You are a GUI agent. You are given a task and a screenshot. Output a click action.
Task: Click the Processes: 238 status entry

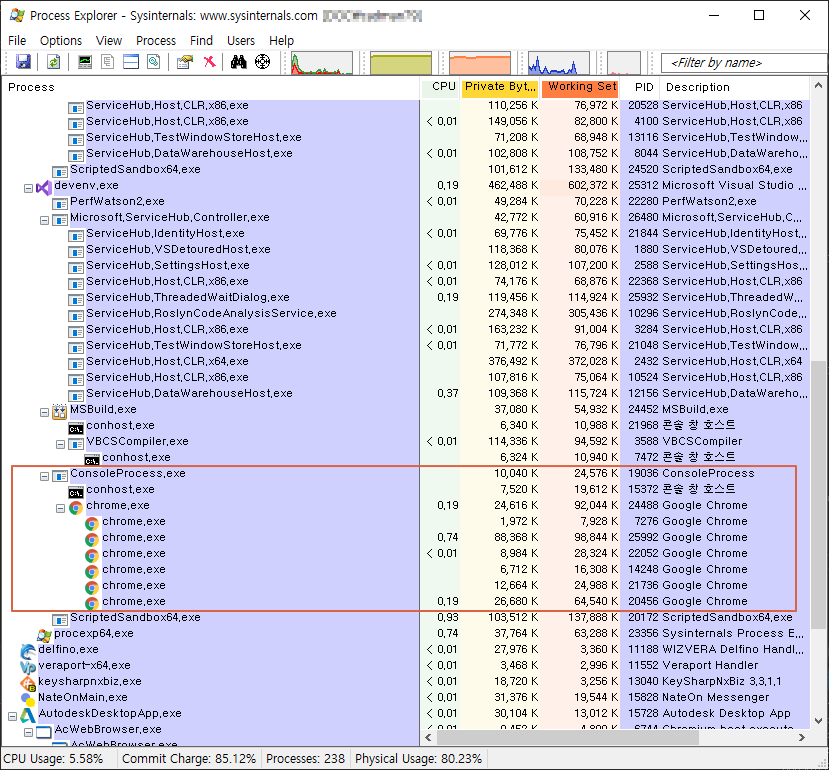click(306, 758)
